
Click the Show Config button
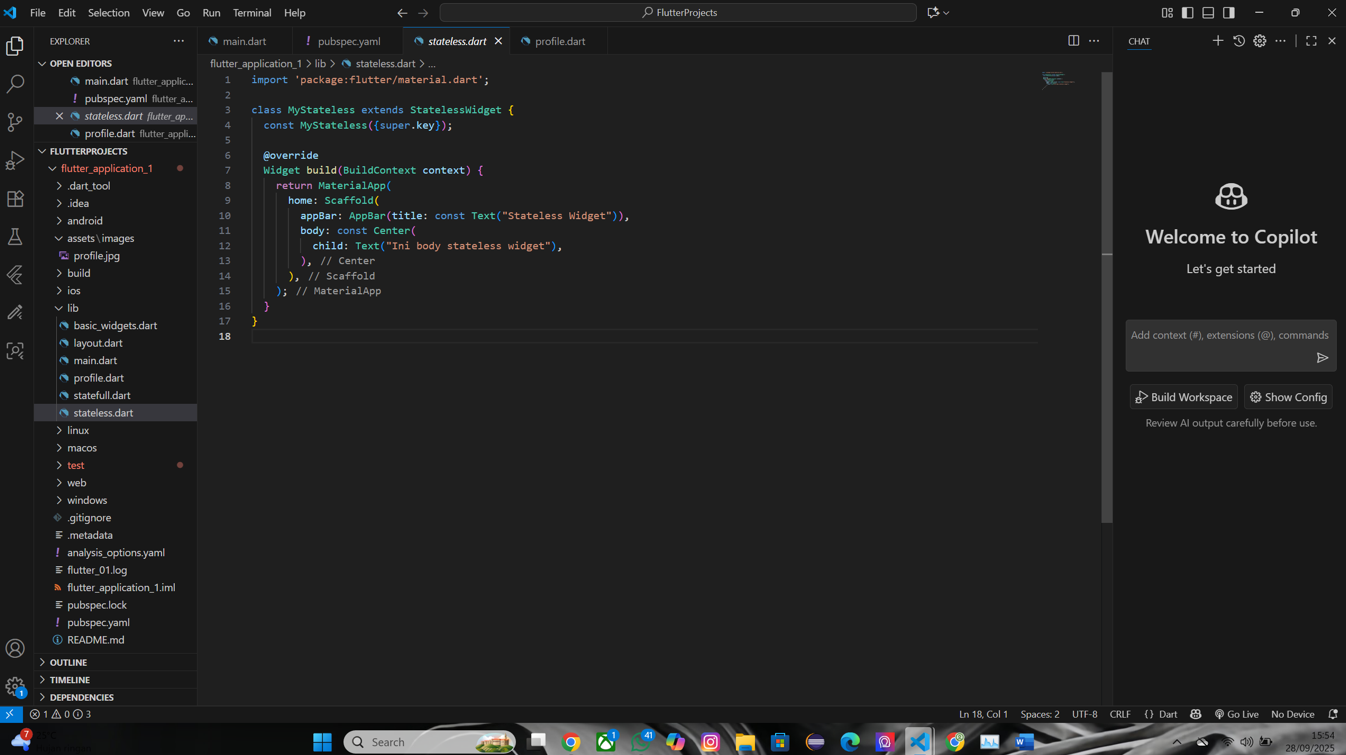tap(1288, 397)
